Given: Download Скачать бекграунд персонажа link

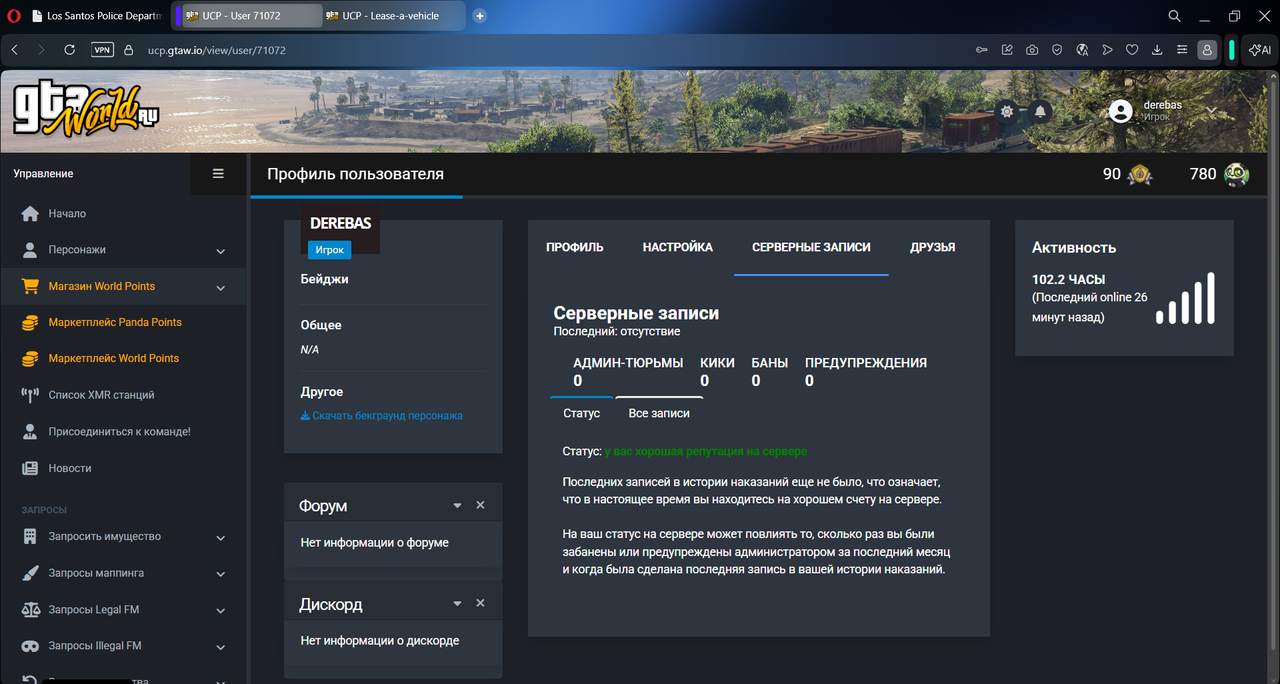Looking at the screenshot, I should pos(381,415).
